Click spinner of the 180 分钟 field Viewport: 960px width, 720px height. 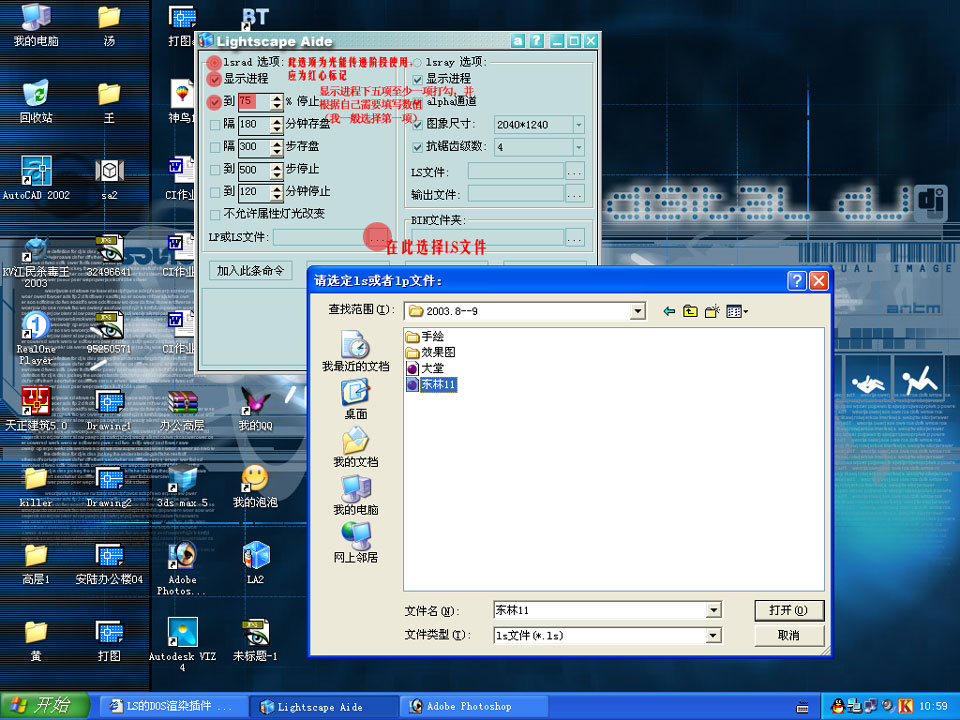pos(277,125)
